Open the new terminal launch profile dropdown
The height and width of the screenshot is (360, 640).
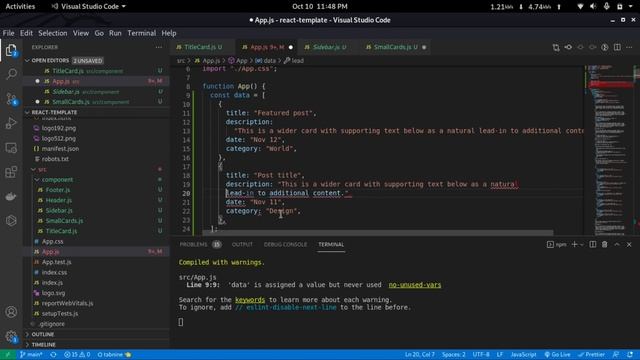[x=581, y=244]
